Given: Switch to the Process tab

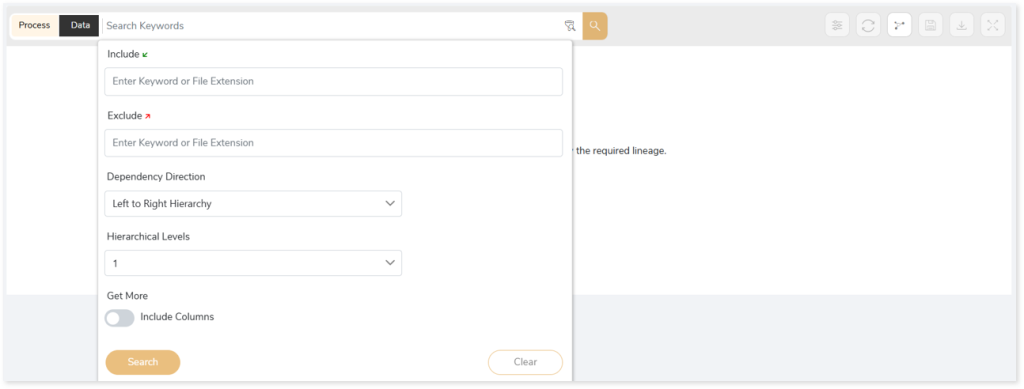Looking at the screenshot, I should [x=35, y=25].
